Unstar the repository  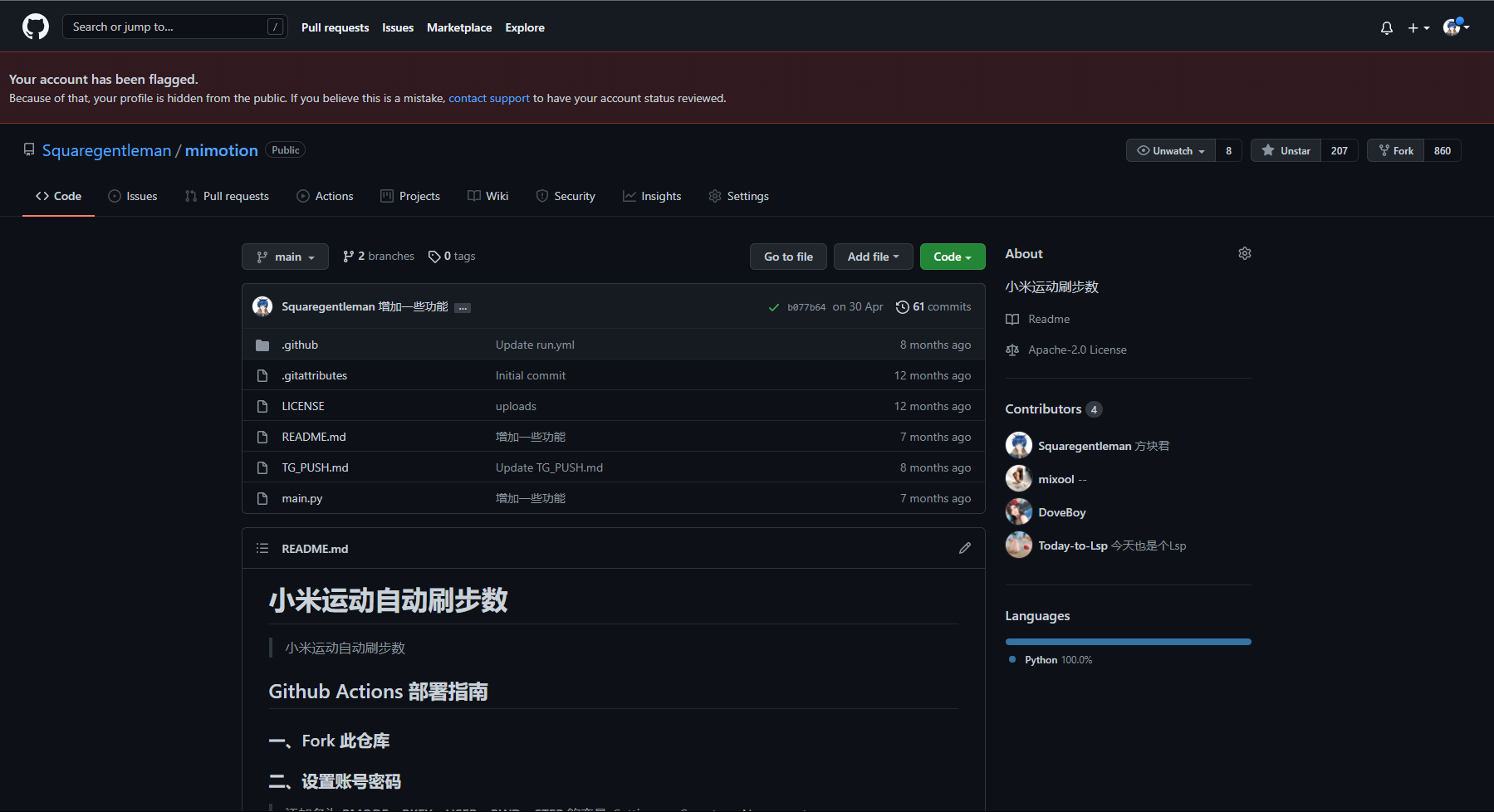pyautogui.click(x=1286, y=150)
